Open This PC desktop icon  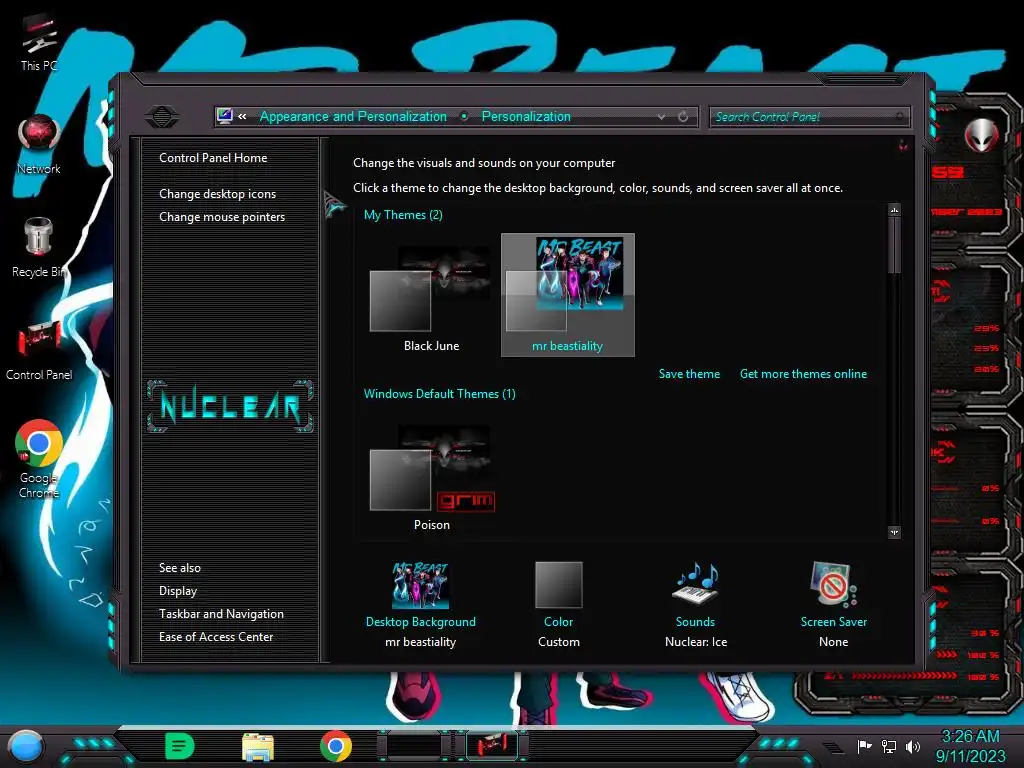pyautogui.click(x=39, y=42)
